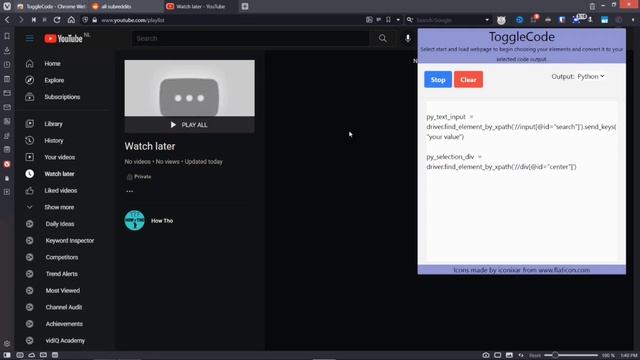Expand Show more in sidebar
The image size is (640, 360).
pyautogui.click(x=59, y=207)
